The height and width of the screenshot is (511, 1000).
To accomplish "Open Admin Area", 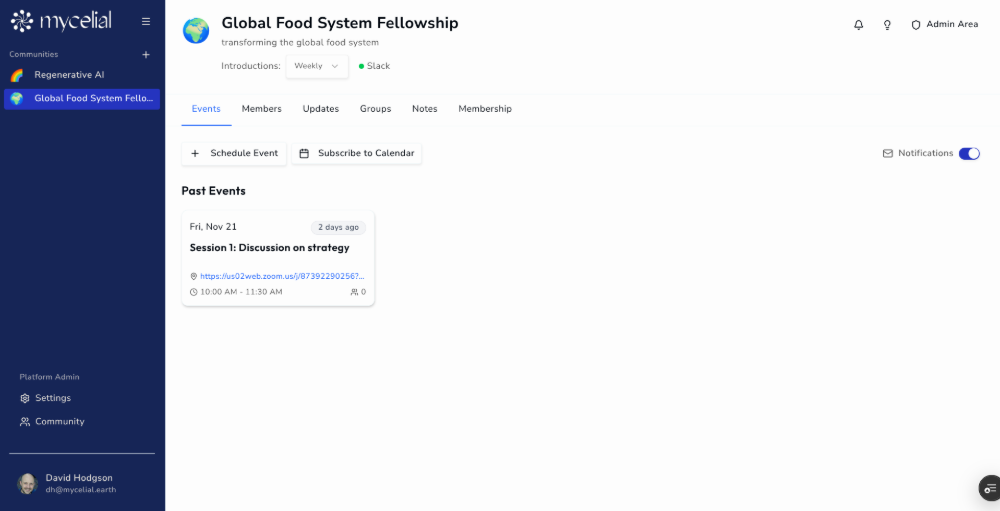I will pos(944,25).
